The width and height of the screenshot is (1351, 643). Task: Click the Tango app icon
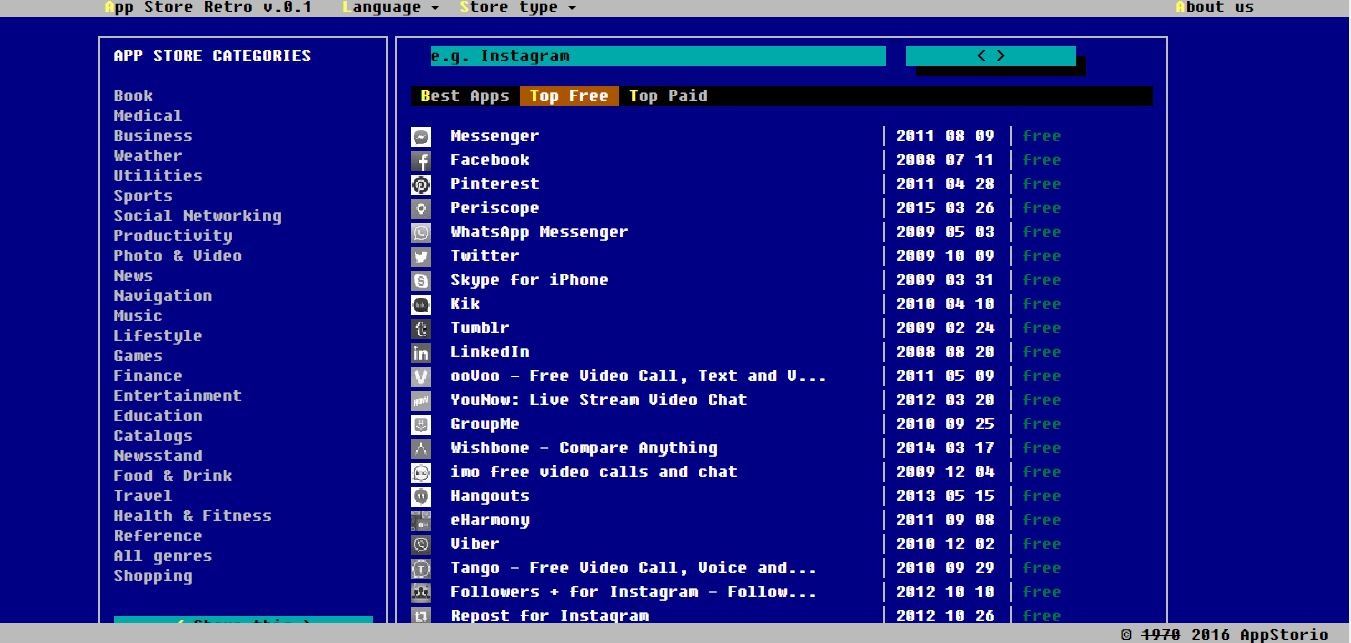pos(421,569)
